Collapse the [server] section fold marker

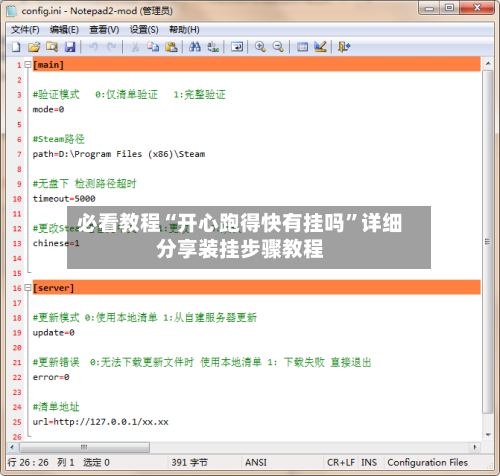tap(28, 287)
